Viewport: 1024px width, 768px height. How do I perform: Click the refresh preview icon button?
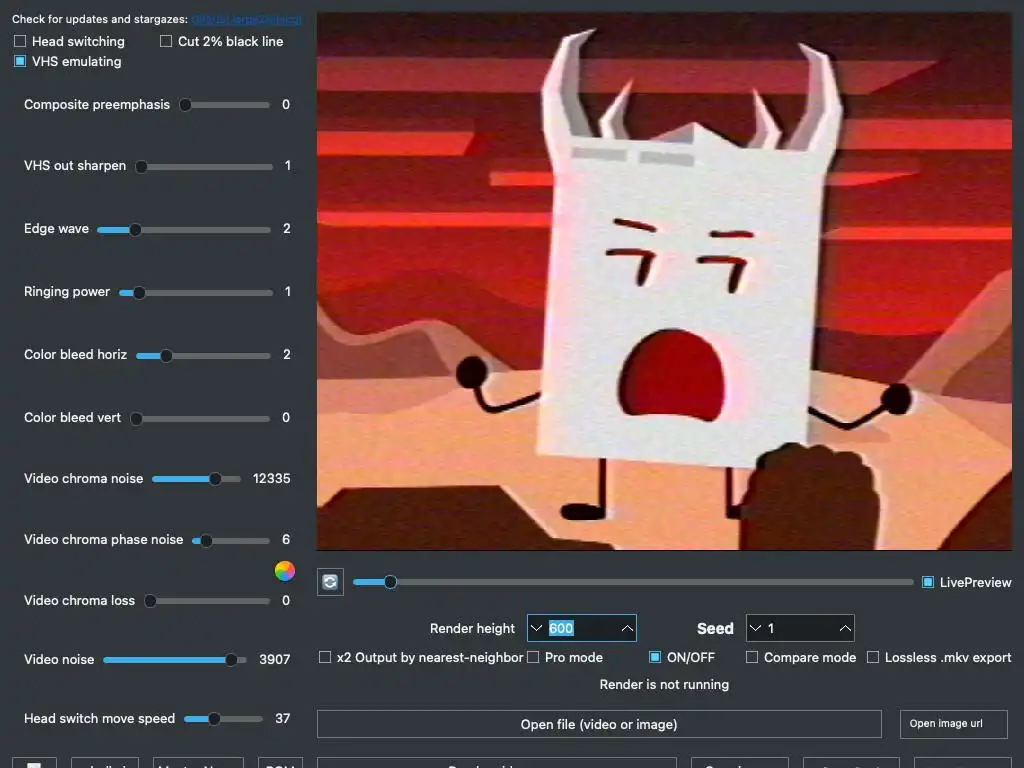[x=330, y=582]
